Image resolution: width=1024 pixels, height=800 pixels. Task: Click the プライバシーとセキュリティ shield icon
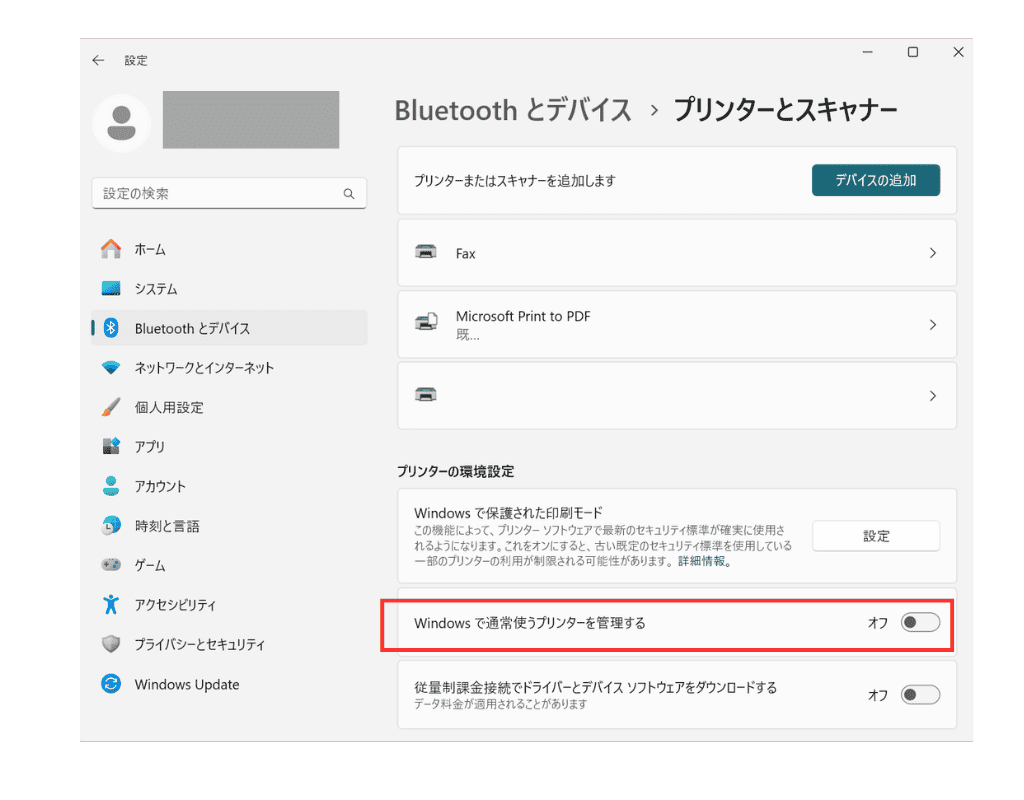(110, 644)
